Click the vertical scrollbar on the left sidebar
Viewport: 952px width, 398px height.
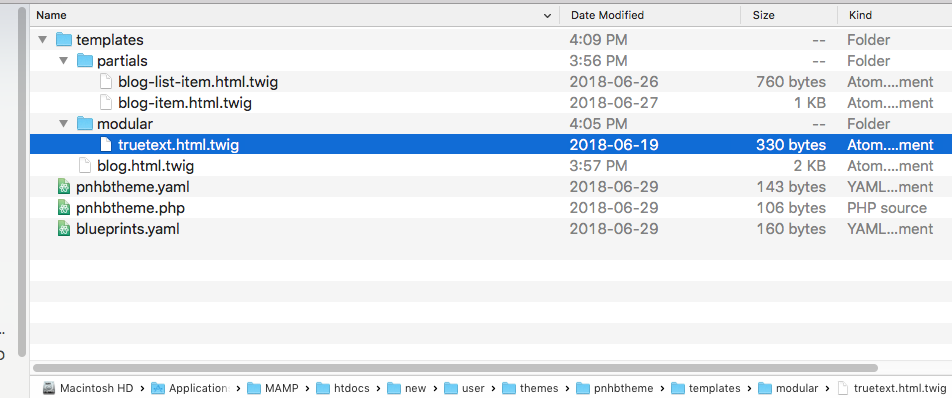click(22, 181)
